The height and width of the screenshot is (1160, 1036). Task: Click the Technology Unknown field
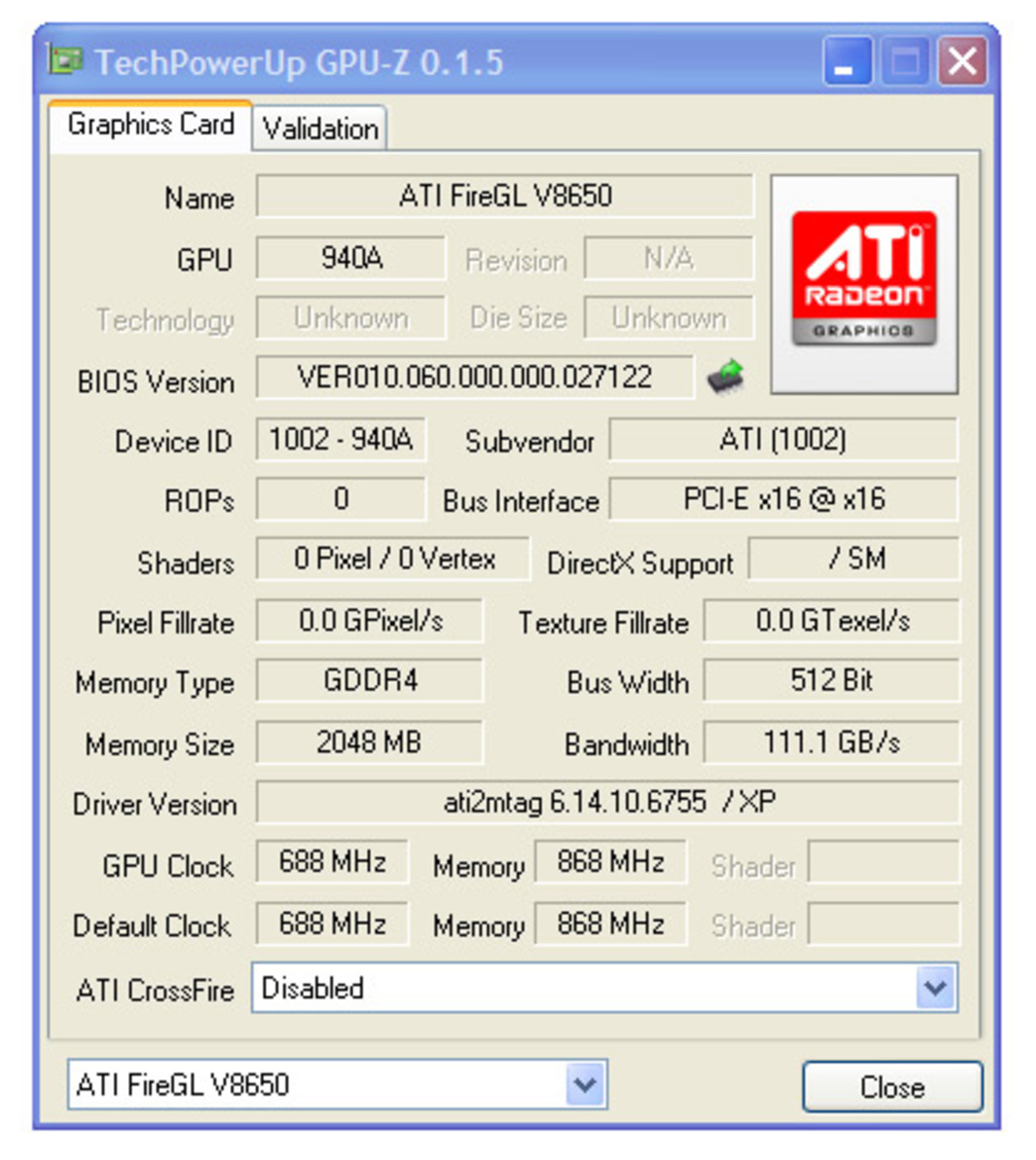click(x=350, y=319)
